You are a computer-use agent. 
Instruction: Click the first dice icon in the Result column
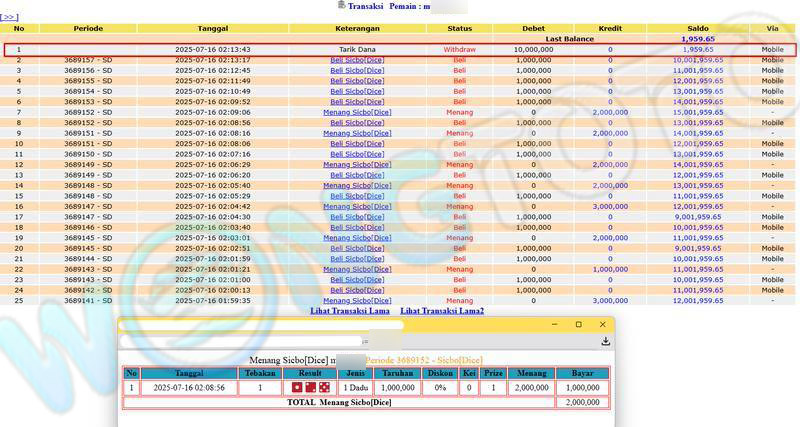(297, 387)
